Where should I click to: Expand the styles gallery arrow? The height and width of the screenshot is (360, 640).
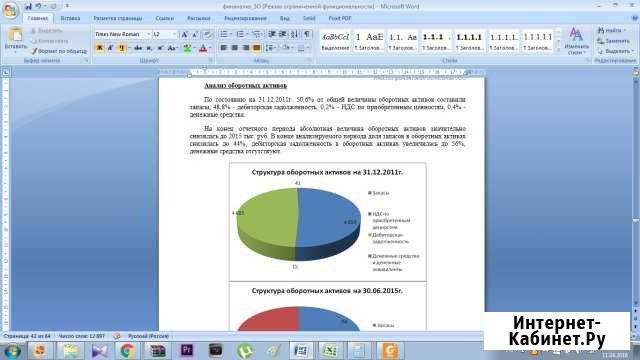[558, 50]
